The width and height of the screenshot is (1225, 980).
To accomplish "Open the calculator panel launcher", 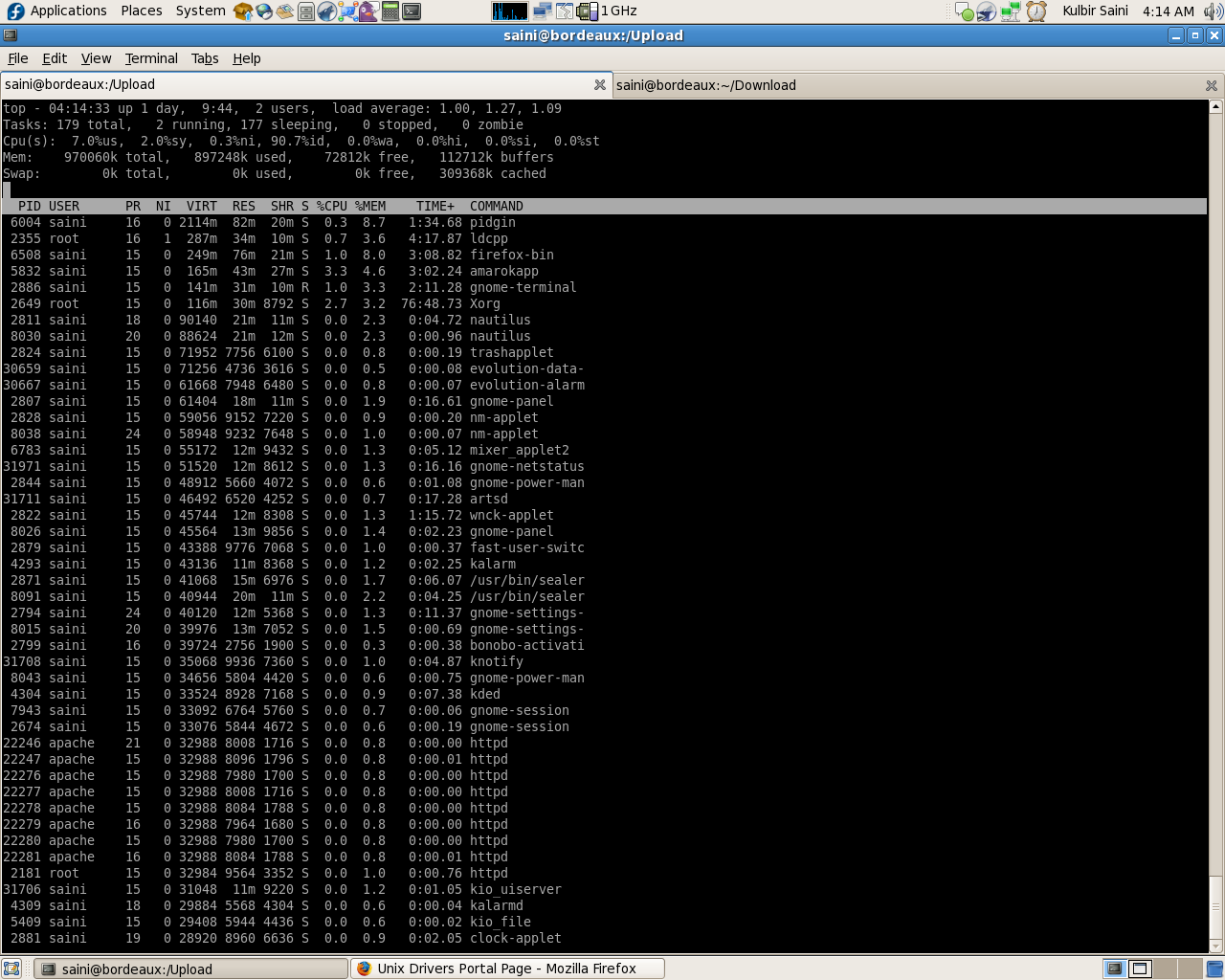I will pos(390,11).
